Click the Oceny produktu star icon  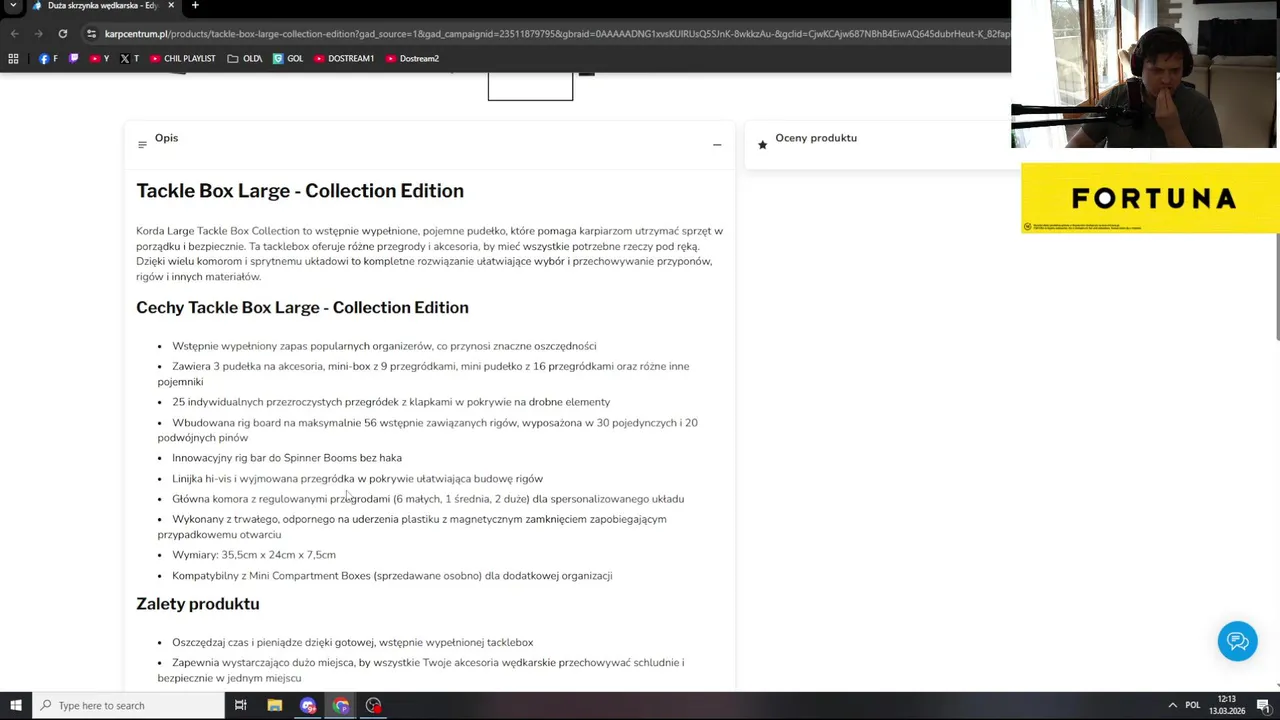pos(762,145)
